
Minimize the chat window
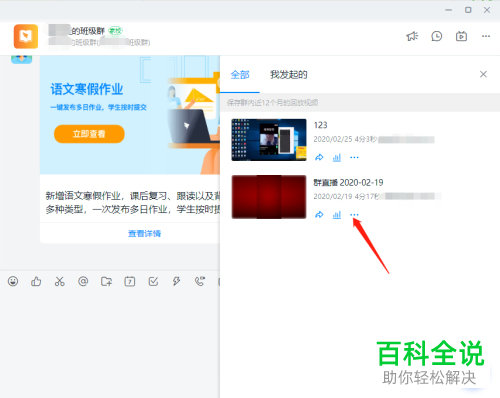click(449, 10)
